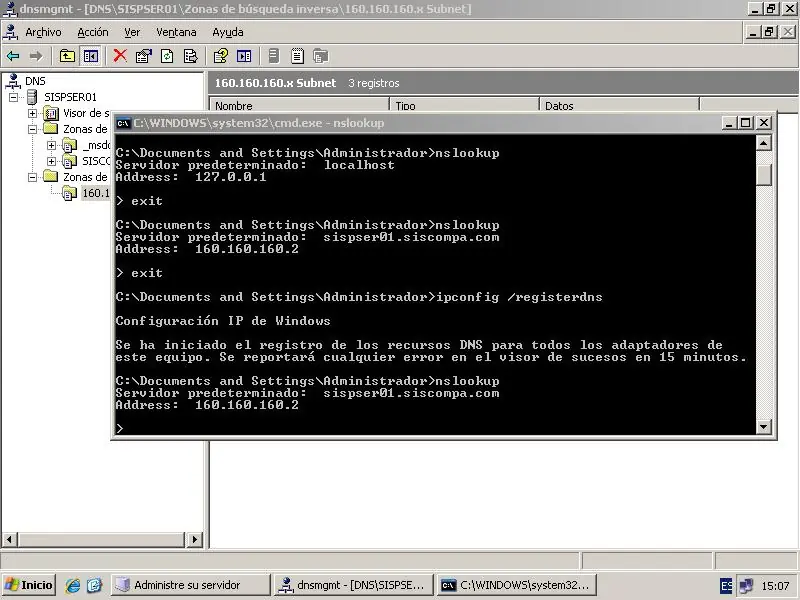Switch to dnsmgmt taskbar button

354,585
